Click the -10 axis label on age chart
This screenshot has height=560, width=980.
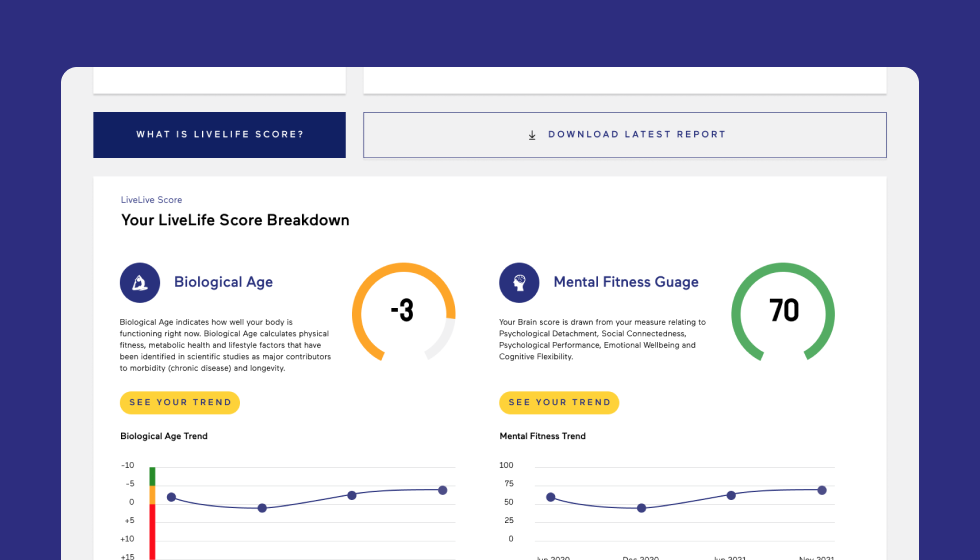[x=128, y=466]
